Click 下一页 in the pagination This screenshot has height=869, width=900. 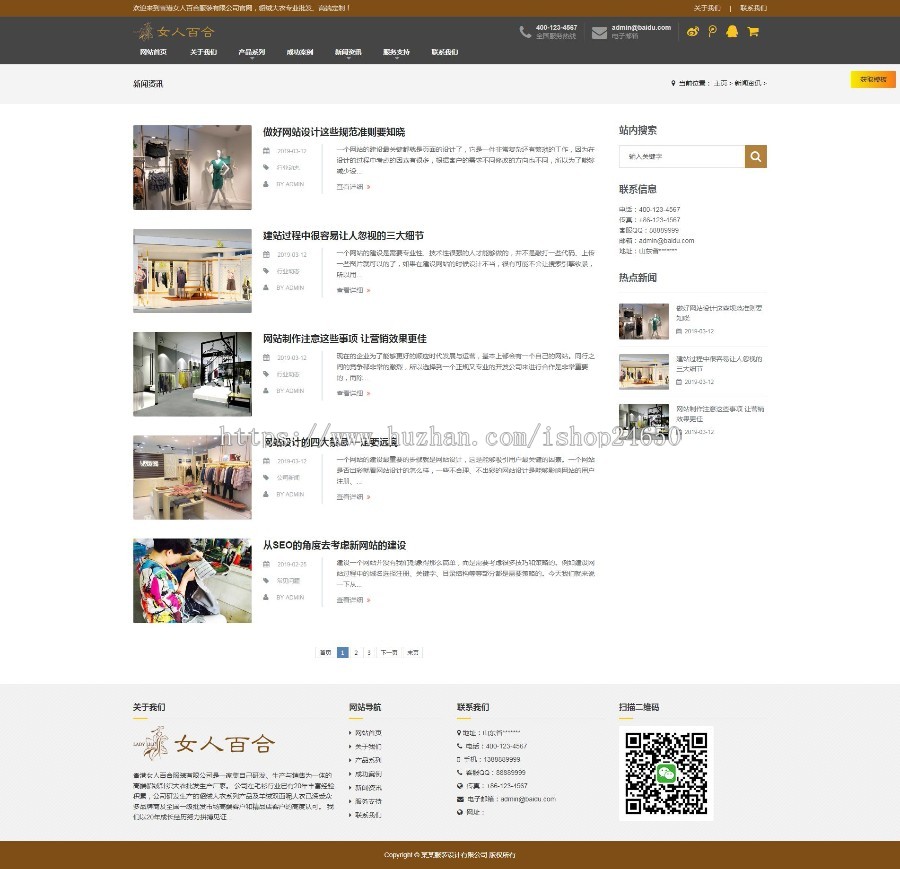pyautogui.click(x=389, y=653)
